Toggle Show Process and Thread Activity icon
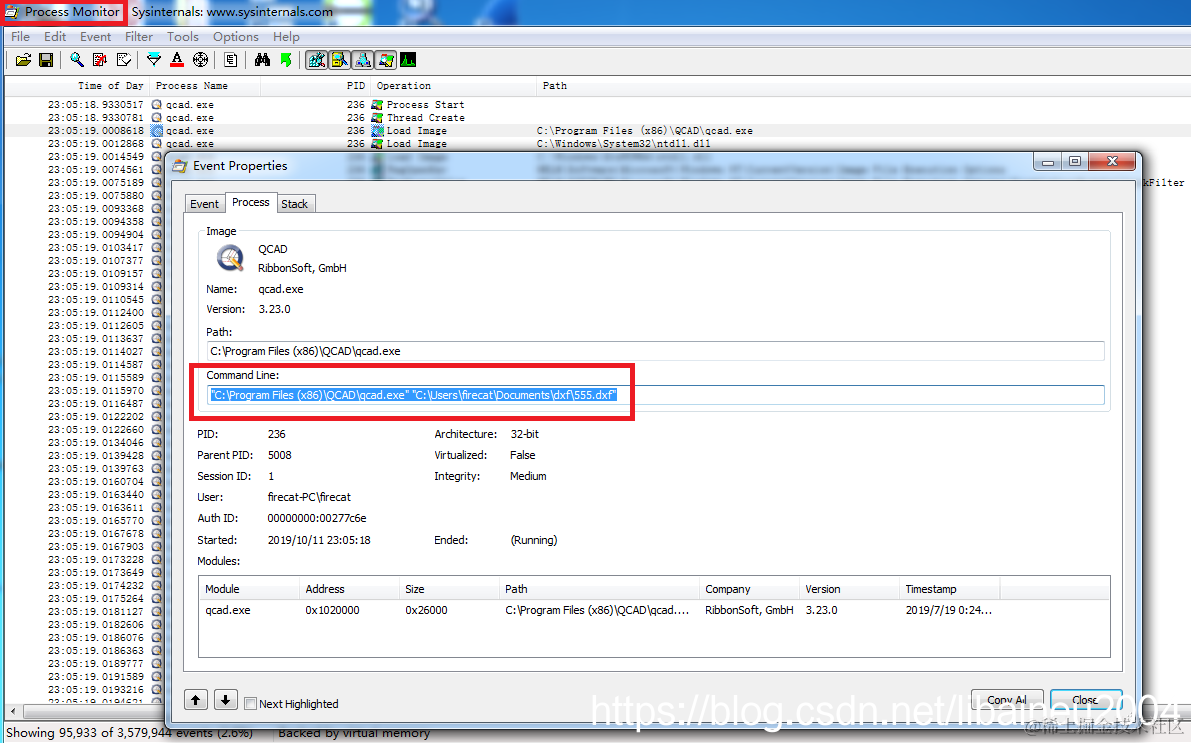Screen dimensions: 1191x743 386,60
